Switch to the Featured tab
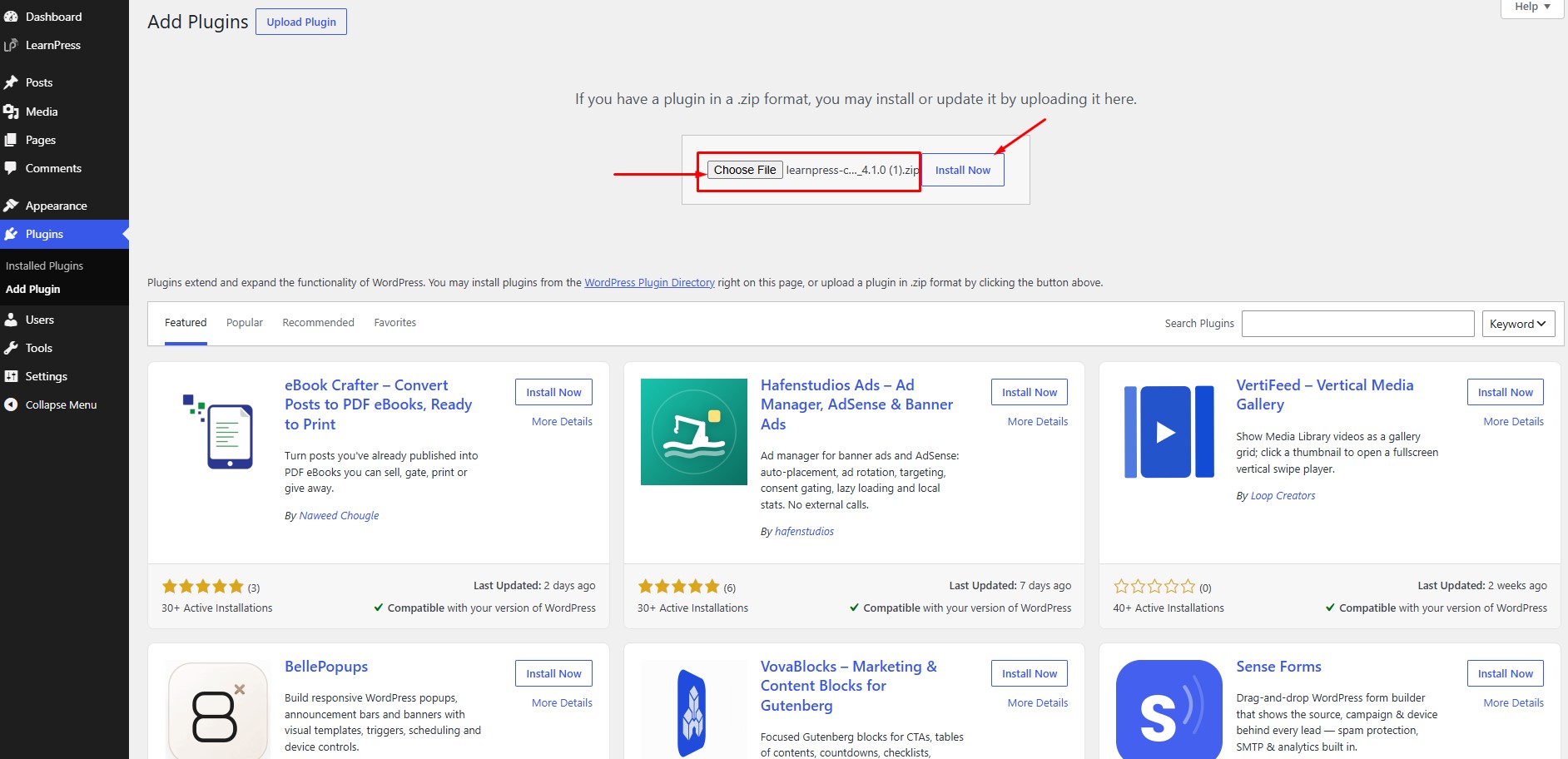This screenshot has width=1568, height=759. (x=186, y=323)
